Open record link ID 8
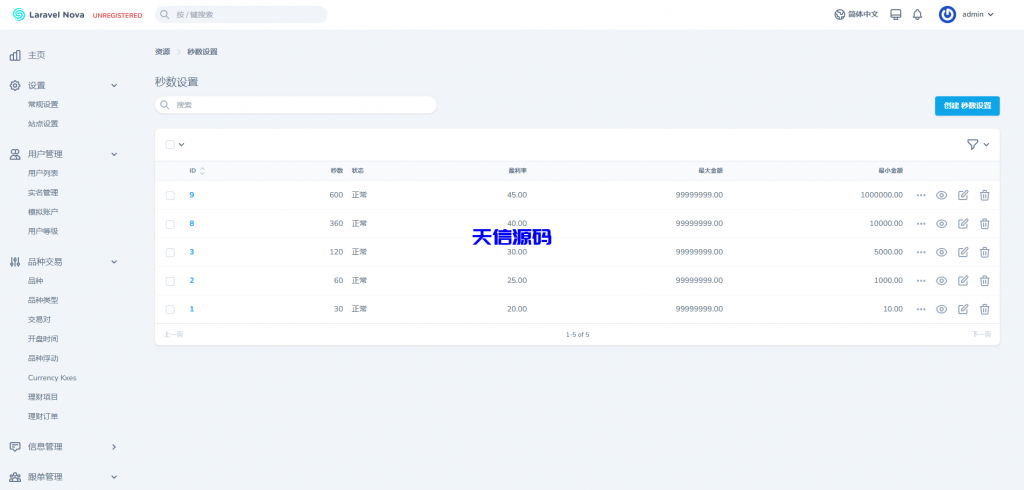This screenshot has width=1024, height=490. (x=191, y=223)
